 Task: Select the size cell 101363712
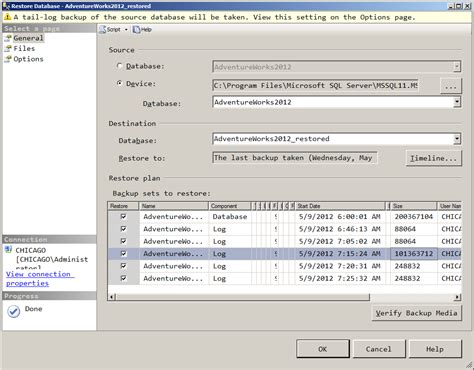tap(414, 254)
